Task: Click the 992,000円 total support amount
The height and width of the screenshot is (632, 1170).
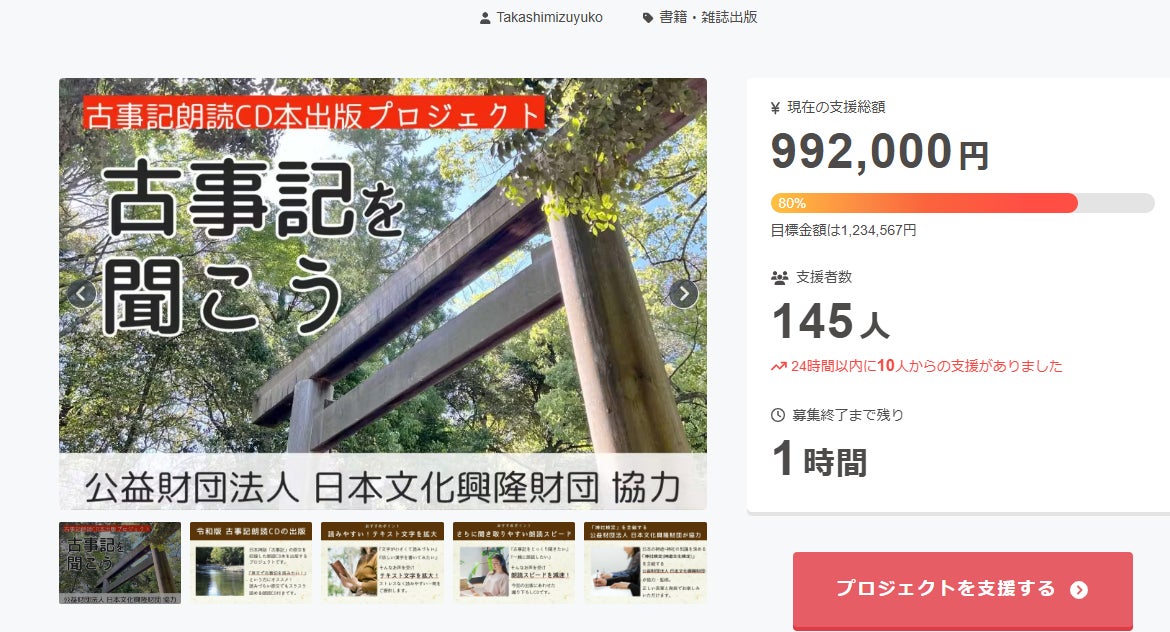Action: pos(880,152)
